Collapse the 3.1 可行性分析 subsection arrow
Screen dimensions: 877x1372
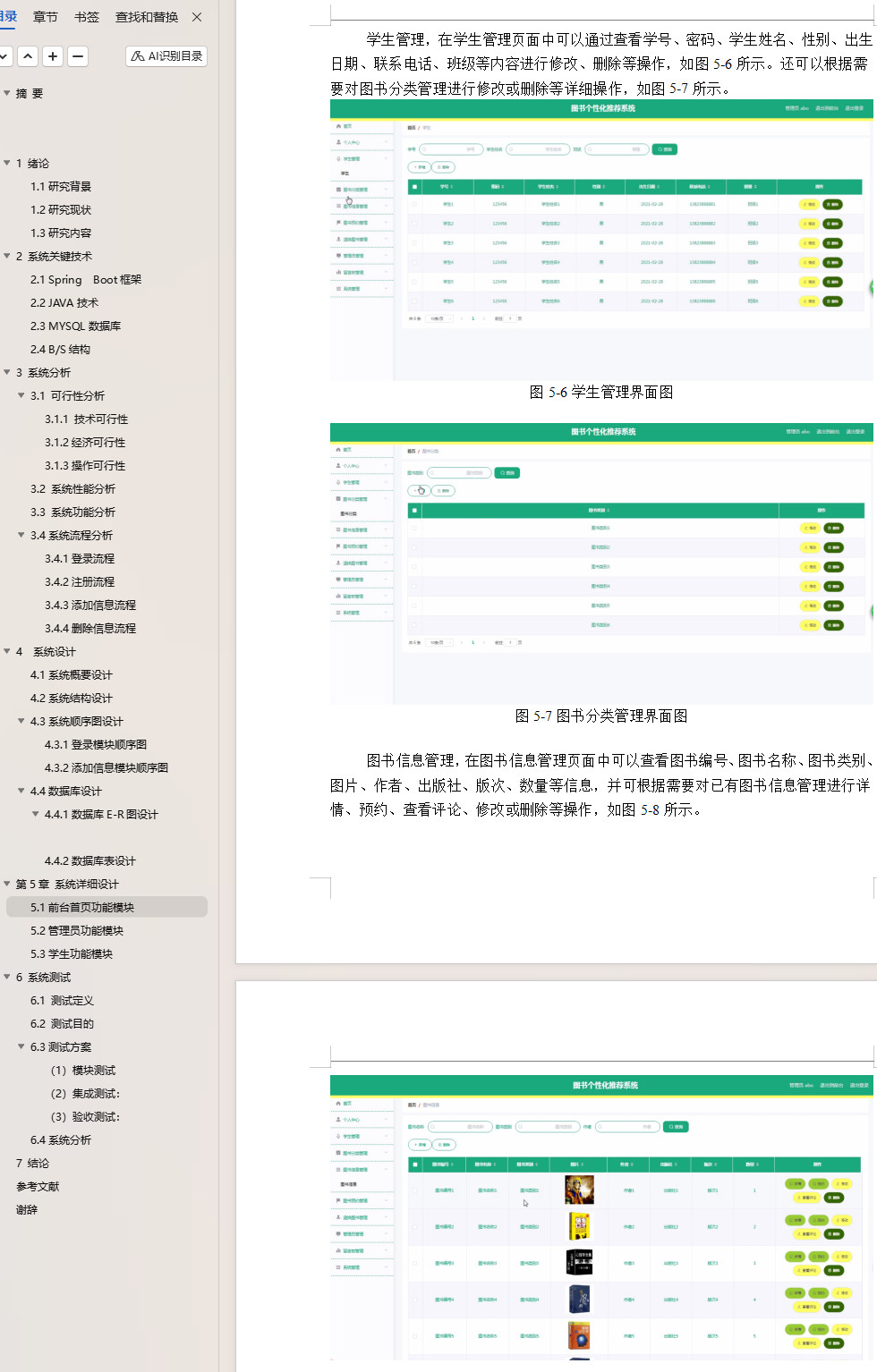(21, 395)
